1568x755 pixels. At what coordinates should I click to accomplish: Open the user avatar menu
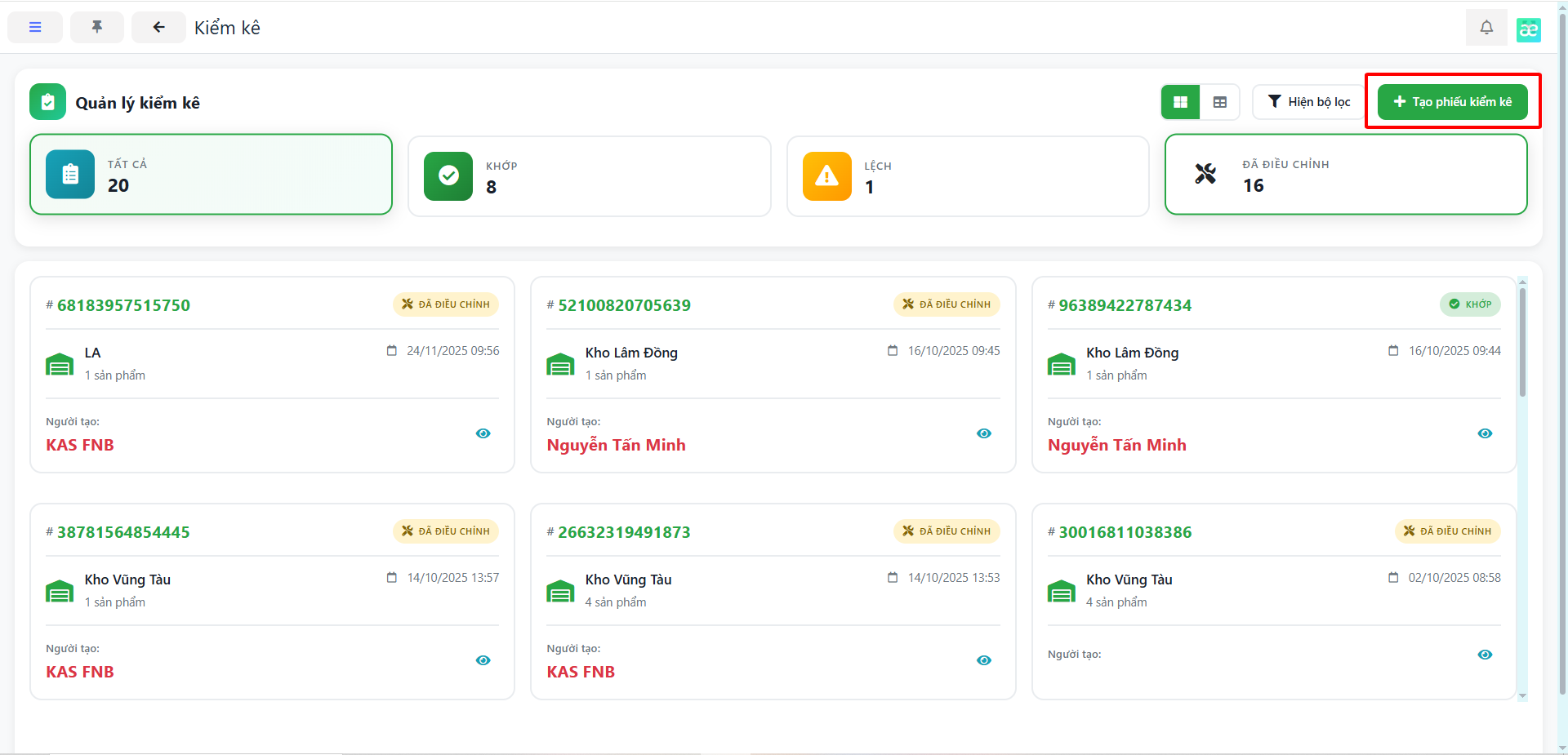tap(1528, 29)
